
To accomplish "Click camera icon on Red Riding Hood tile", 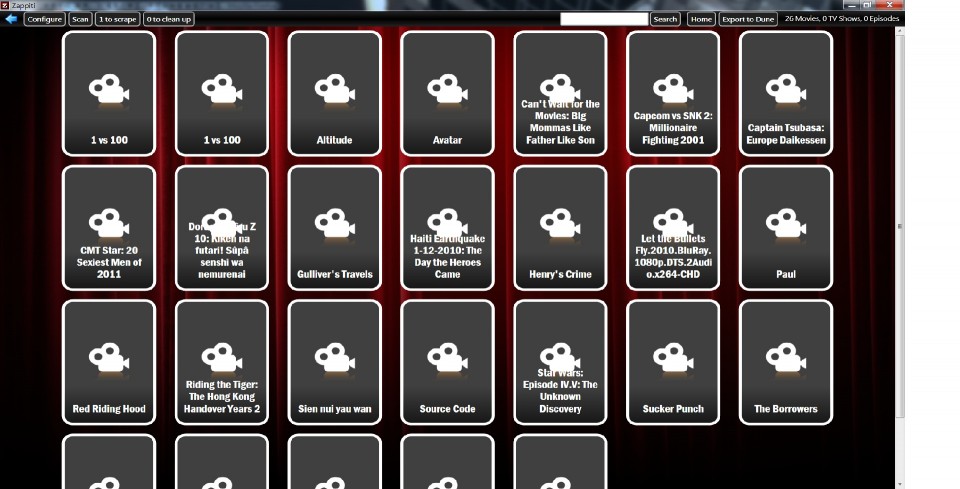I will 108,358.
